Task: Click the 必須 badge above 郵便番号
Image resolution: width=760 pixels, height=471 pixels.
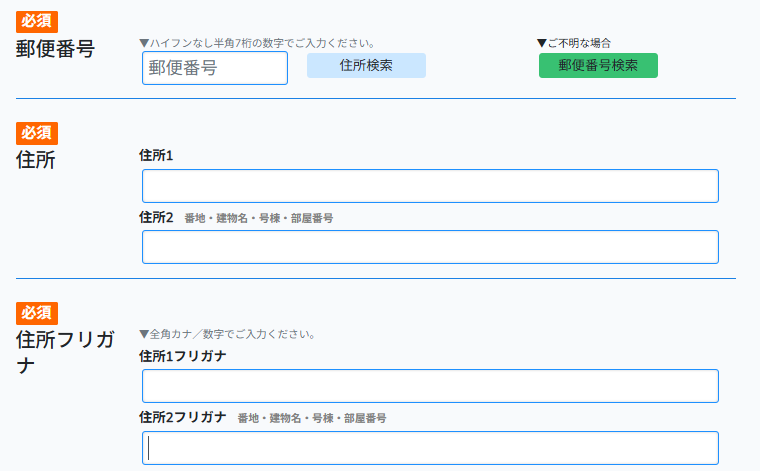Action: tap(37, 22)
